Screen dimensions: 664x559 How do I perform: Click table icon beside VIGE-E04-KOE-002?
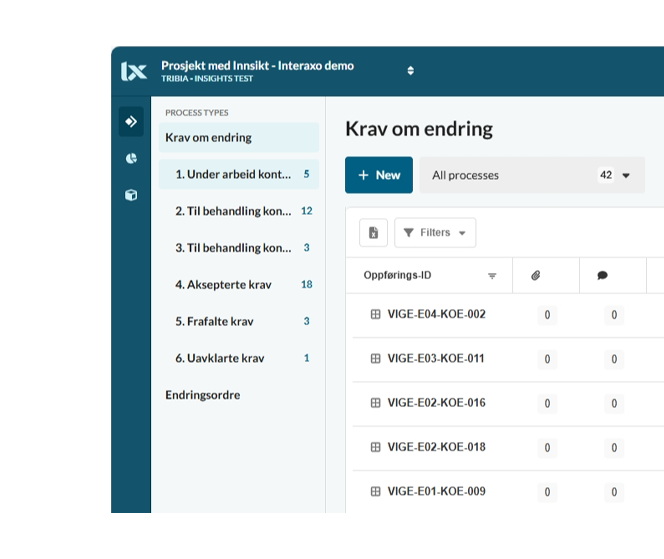coord(376,315)
